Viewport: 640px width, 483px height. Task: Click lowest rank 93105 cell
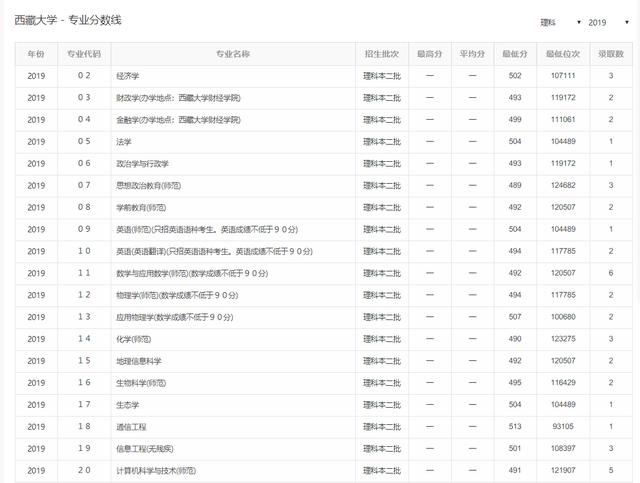[x=563, y=427]
